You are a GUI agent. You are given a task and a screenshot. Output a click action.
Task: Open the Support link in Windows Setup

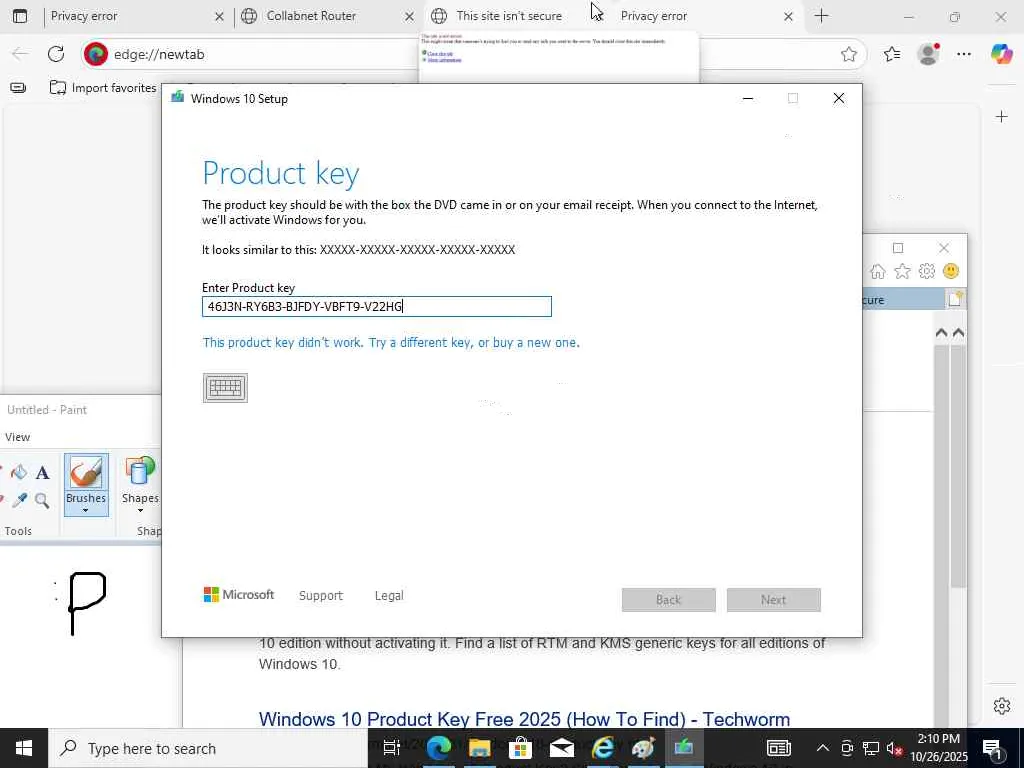point(321,596)
